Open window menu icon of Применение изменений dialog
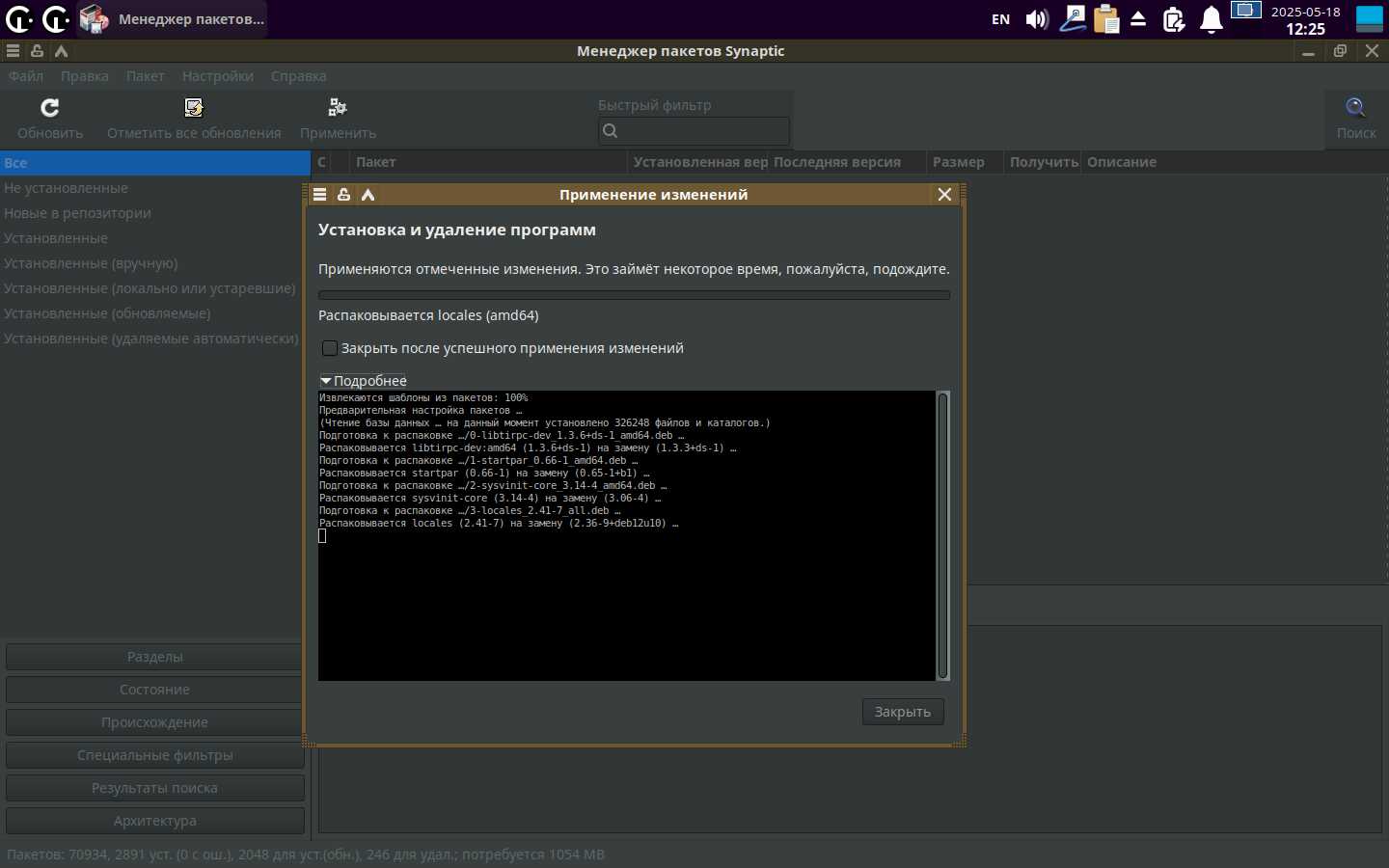The width and height of the screenshot is (1389, 868). tap(319, 194)
